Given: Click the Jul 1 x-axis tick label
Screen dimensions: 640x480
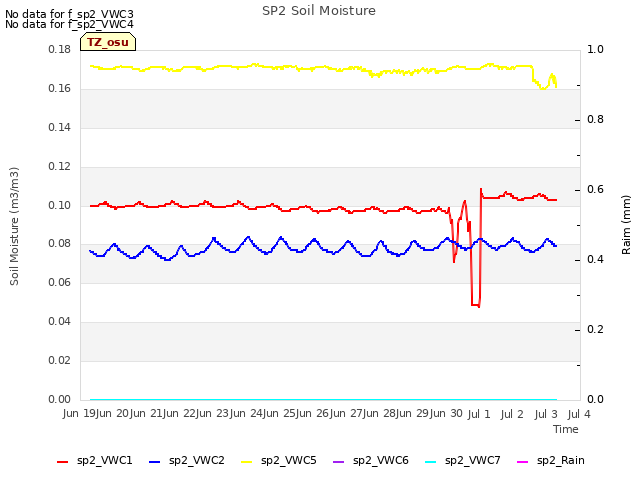Looking at the screenshot, I should pyautogui.click(x=478, y=414).
